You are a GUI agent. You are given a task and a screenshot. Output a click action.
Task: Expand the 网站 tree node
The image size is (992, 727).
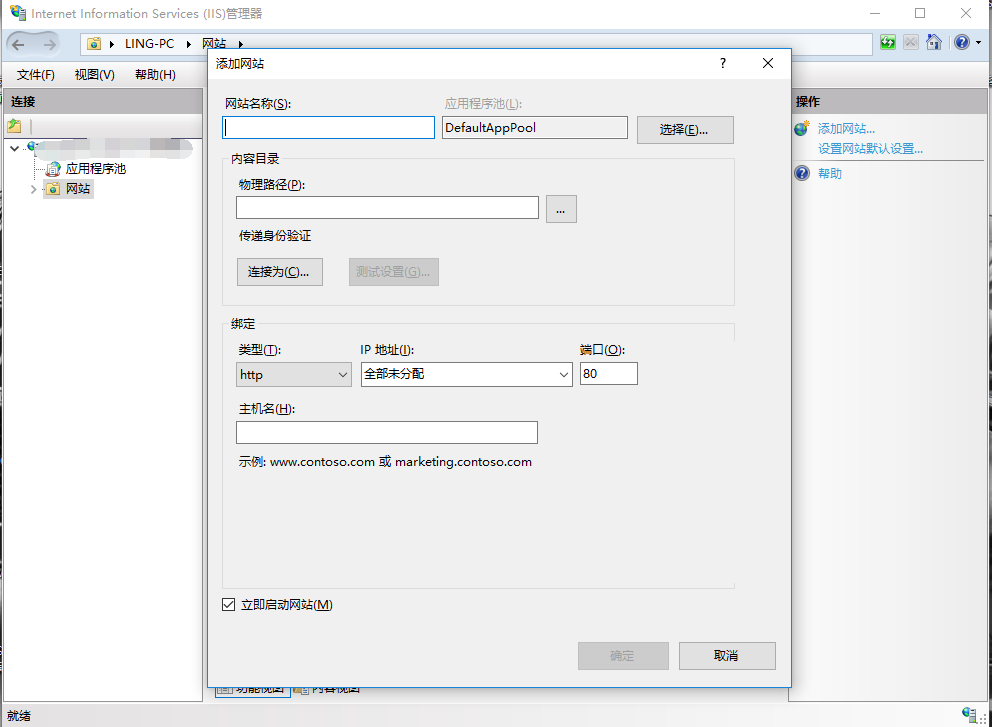coord(33,189)
